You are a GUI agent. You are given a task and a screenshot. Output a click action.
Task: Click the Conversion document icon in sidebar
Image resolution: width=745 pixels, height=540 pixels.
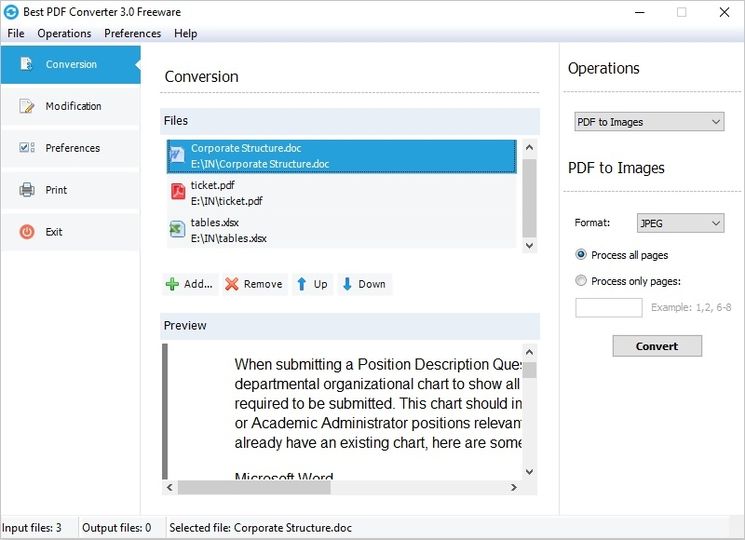(x=26, y=64)
